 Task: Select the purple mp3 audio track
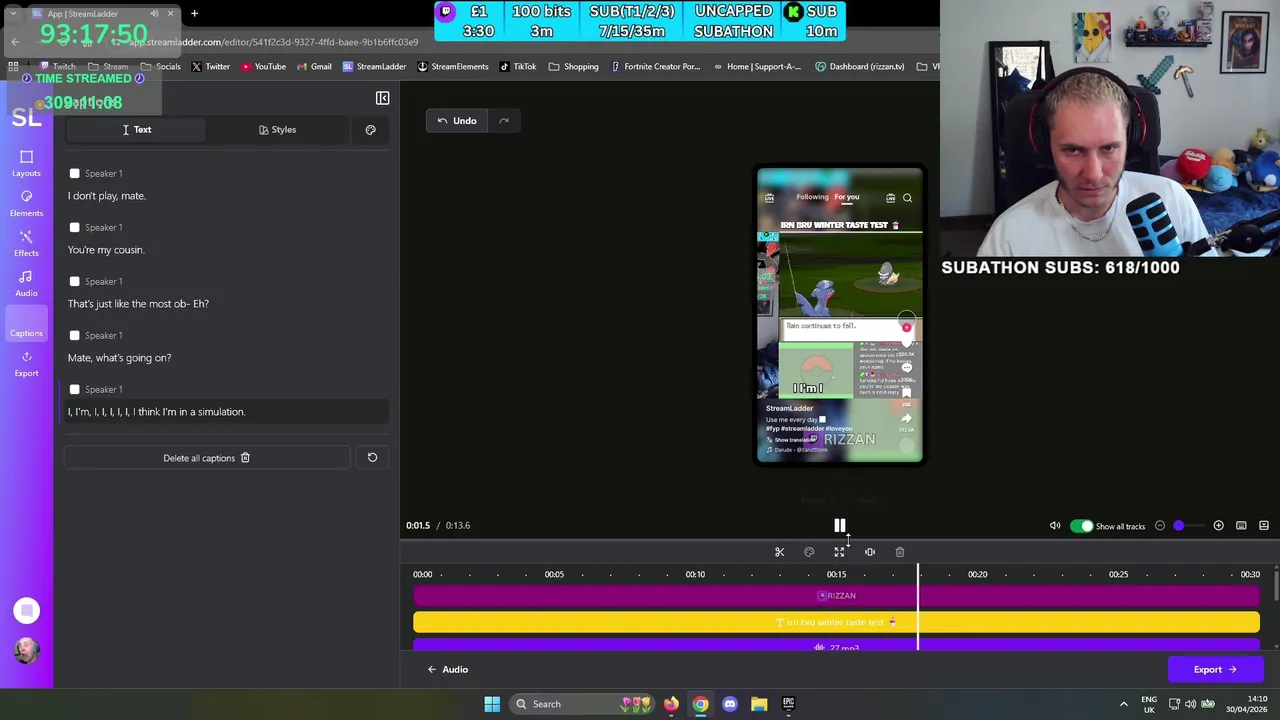[x=836, y=647]
